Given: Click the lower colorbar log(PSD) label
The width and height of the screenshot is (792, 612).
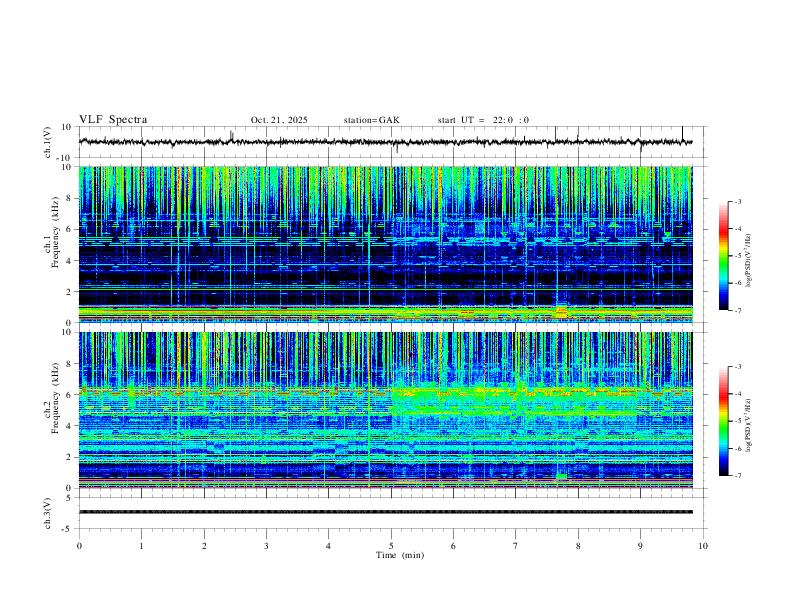Looking at the screenshot, I should 748,425.
